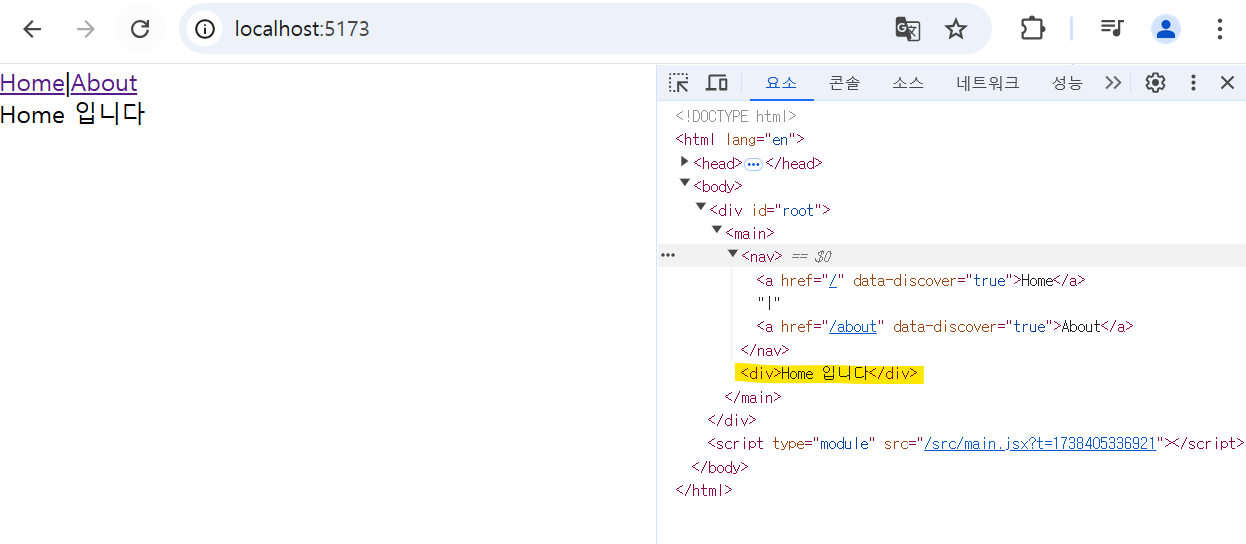Viewport: 1246px width, 544px height.
Task: Click the "Home 입니다" page text
Action: (72, 114)
